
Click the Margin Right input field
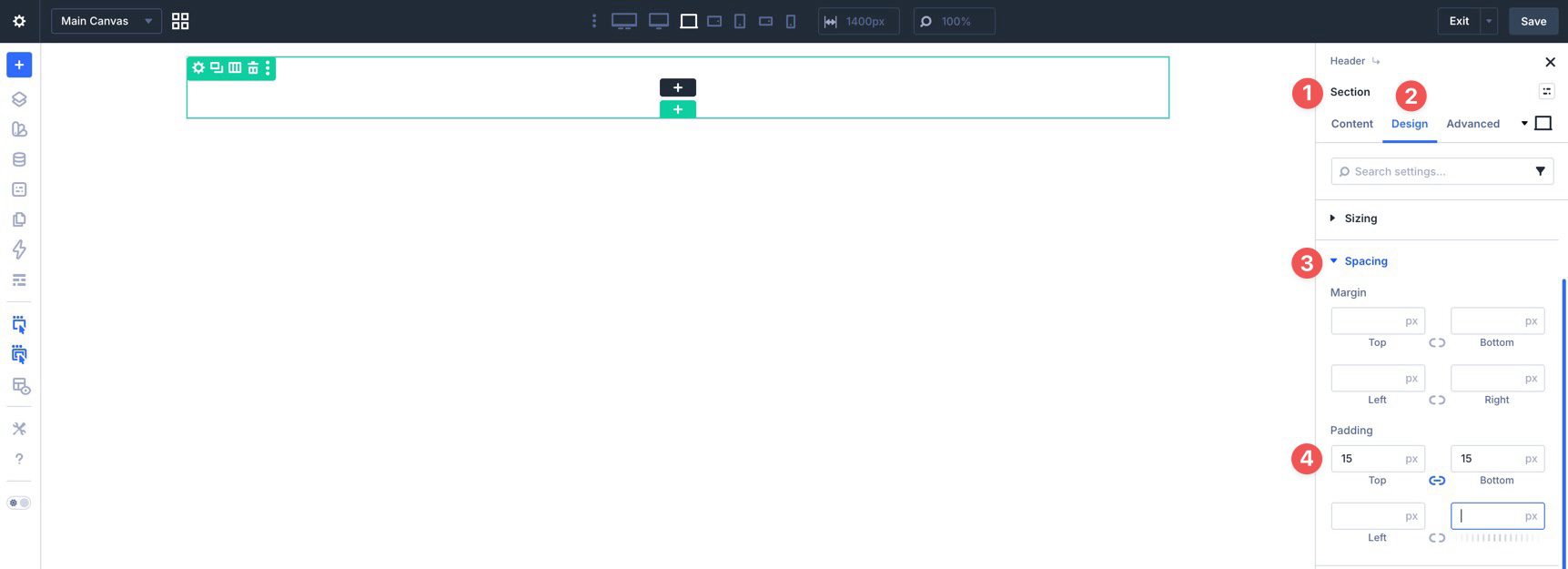(x=1497, y=378)
